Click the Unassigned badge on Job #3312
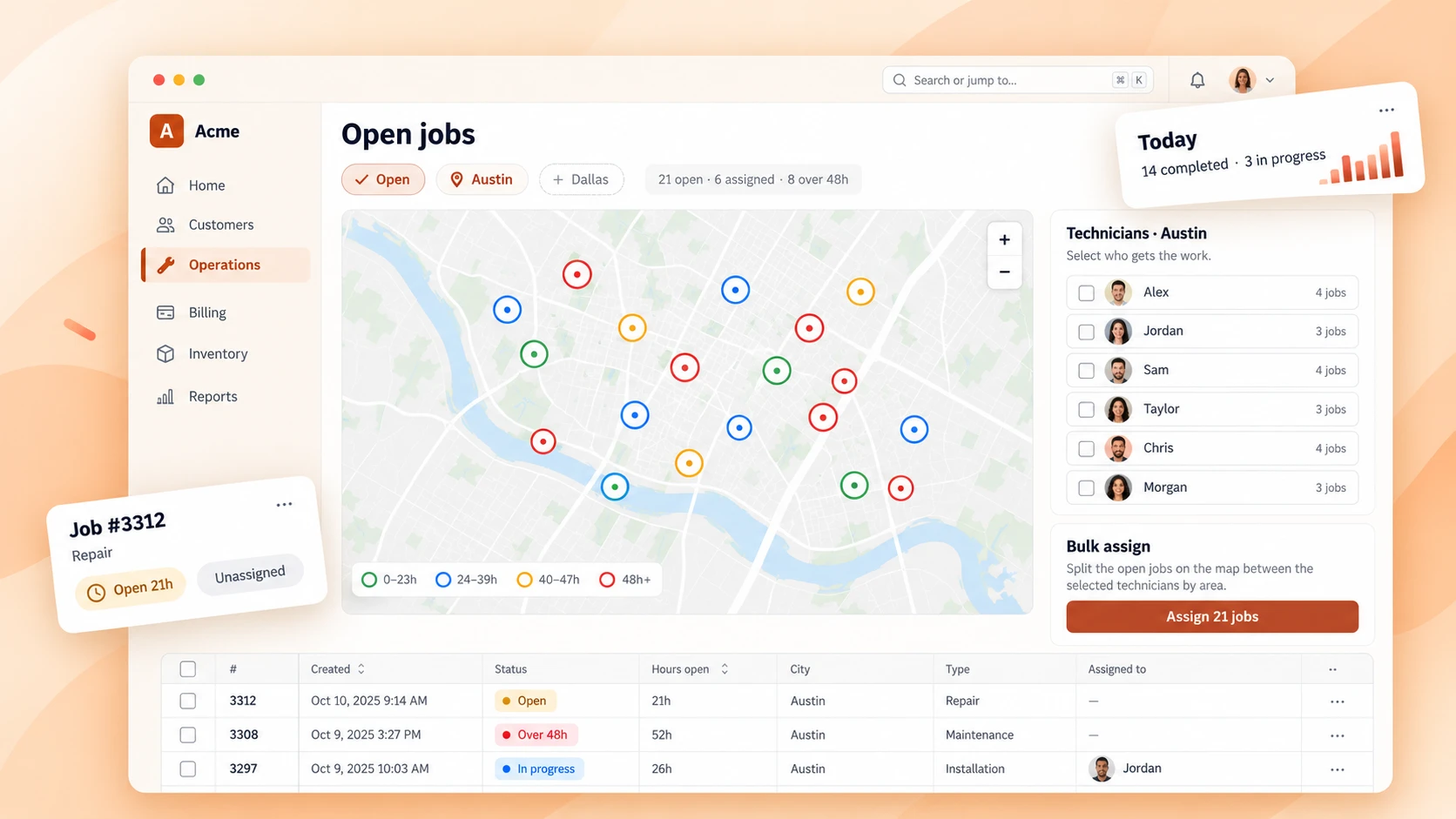Viewport: 1456px width, 819px height. tap(250, 574)
